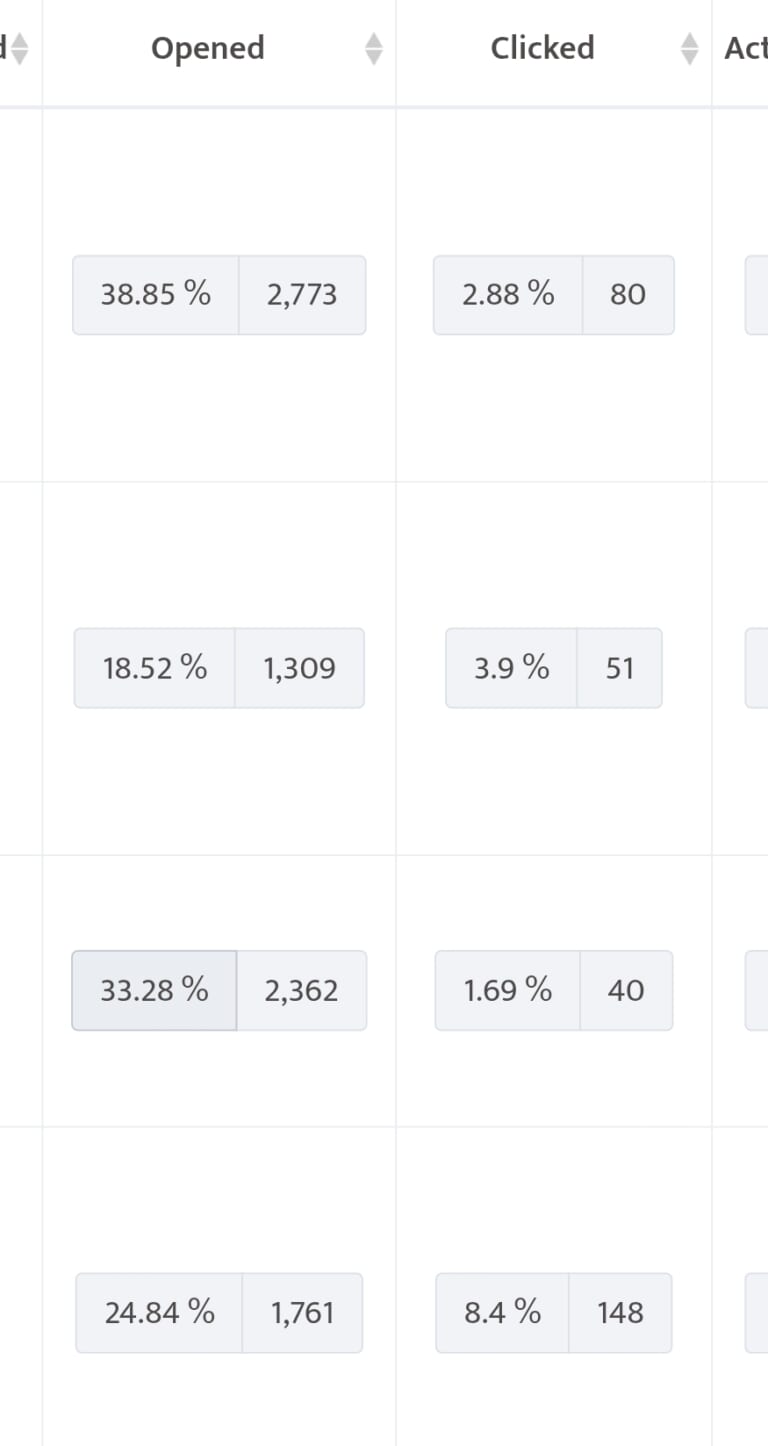Open the 2,773 opened count
The image size is (768, 1446).
(x=302, y=295)
